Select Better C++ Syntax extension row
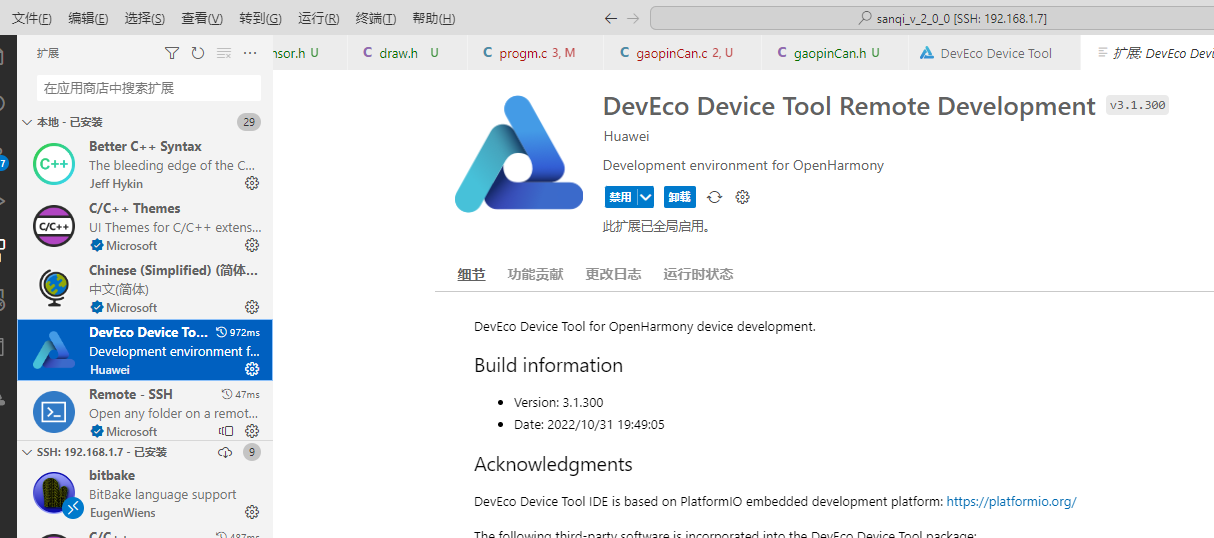The width and height of the screenshot is (1214, 538). point(145,164)
